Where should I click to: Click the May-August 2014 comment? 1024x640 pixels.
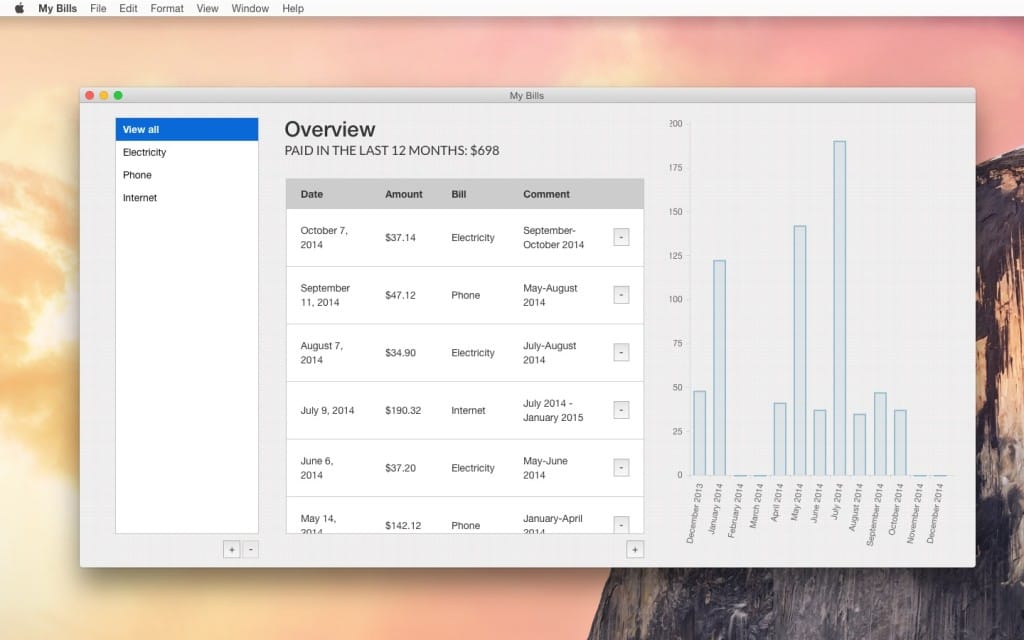click(551, 295)
